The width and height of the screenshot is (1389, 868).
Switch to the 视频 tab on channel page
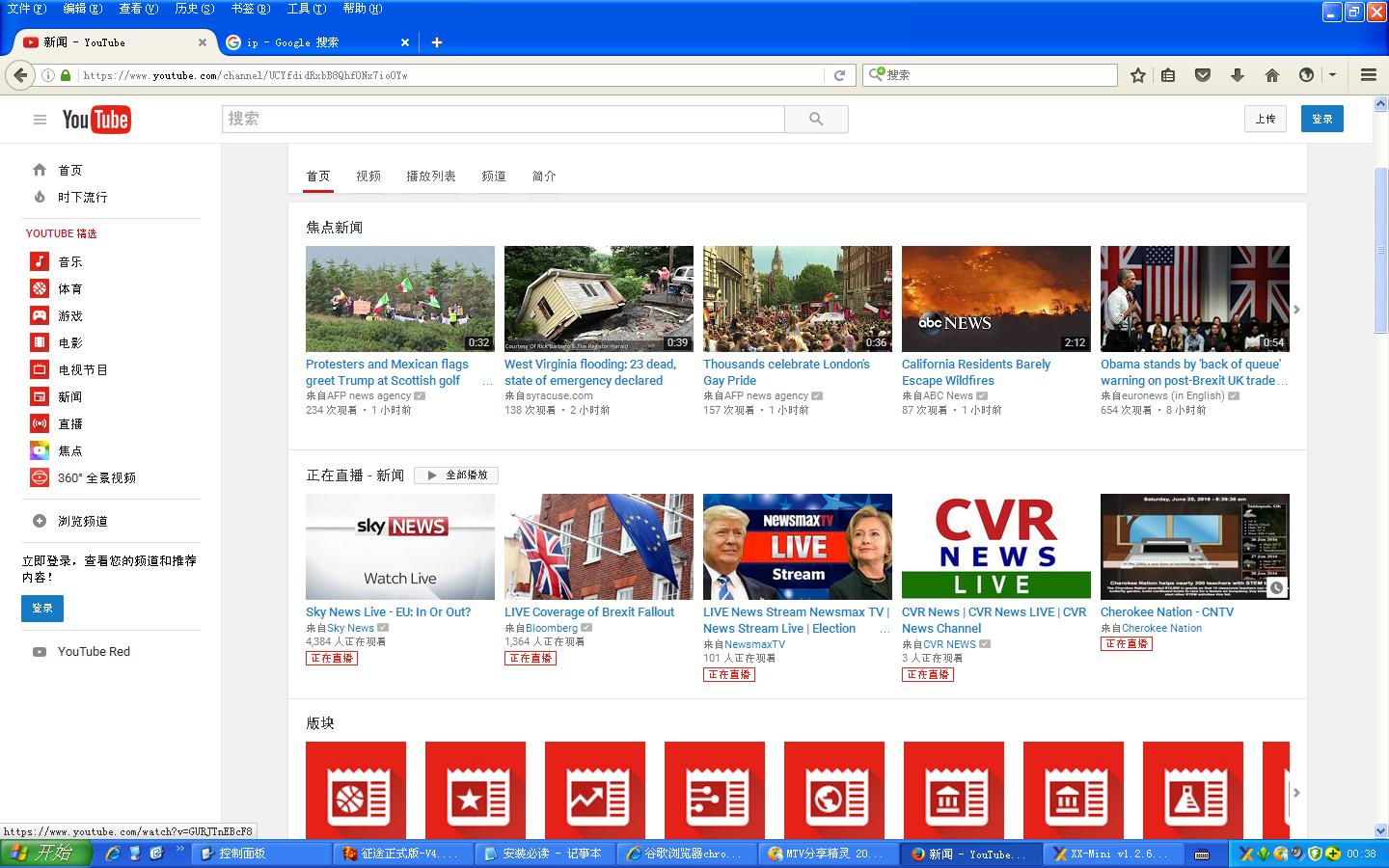(368, 176)
